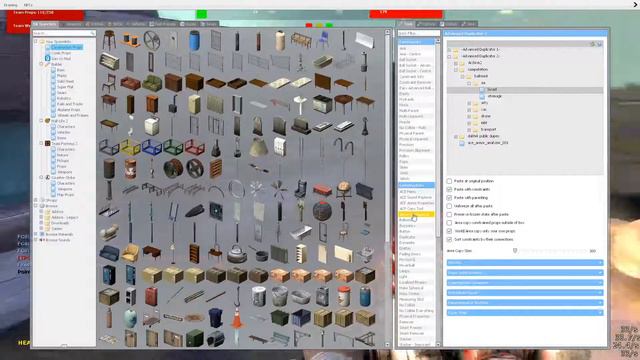This screenshot has height=360, width=640.
Task: Spawn the blue barrel prop
Action: click(195, 41)
